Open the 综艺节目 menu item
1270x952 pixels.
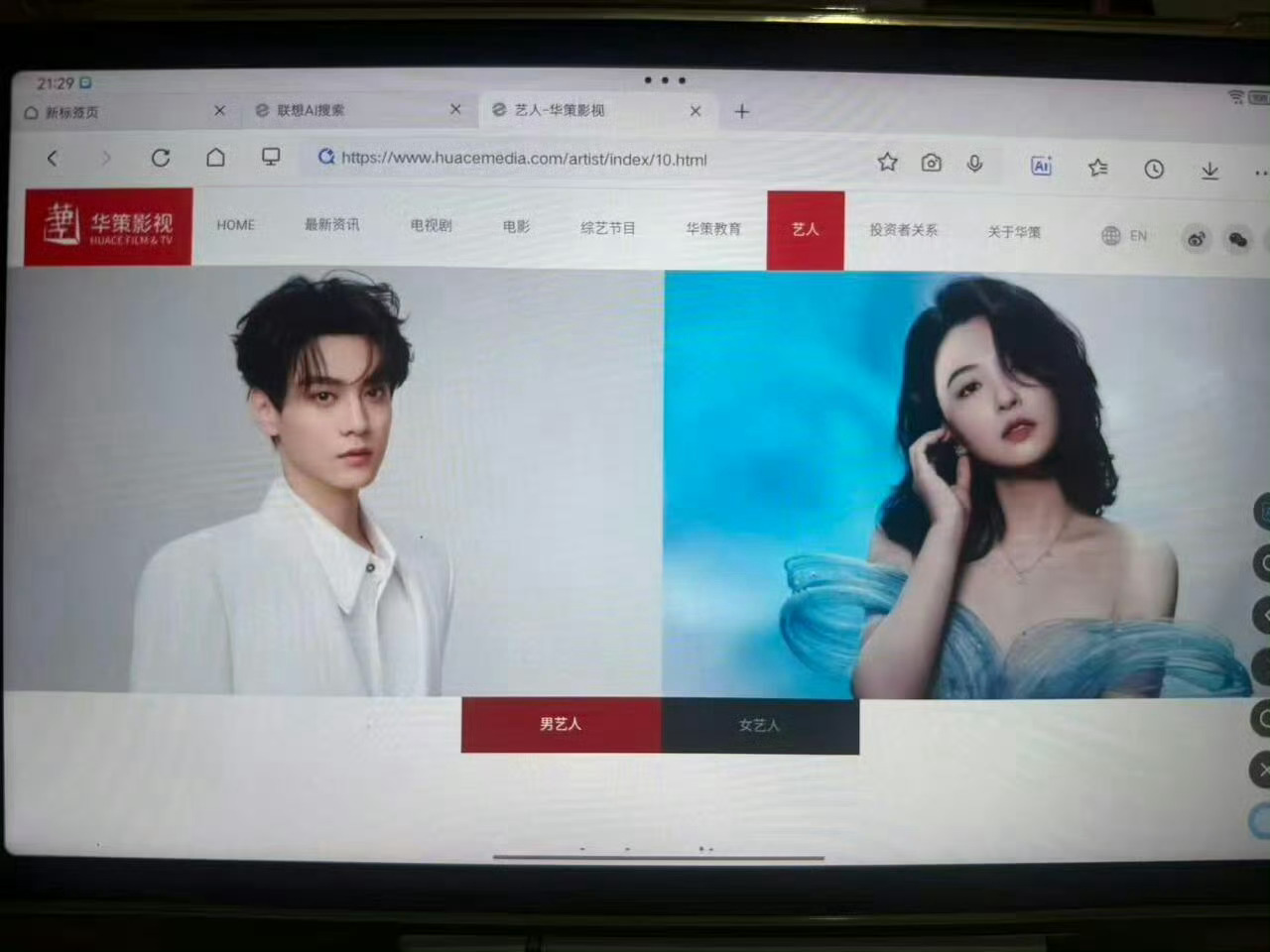click(608, 228)
